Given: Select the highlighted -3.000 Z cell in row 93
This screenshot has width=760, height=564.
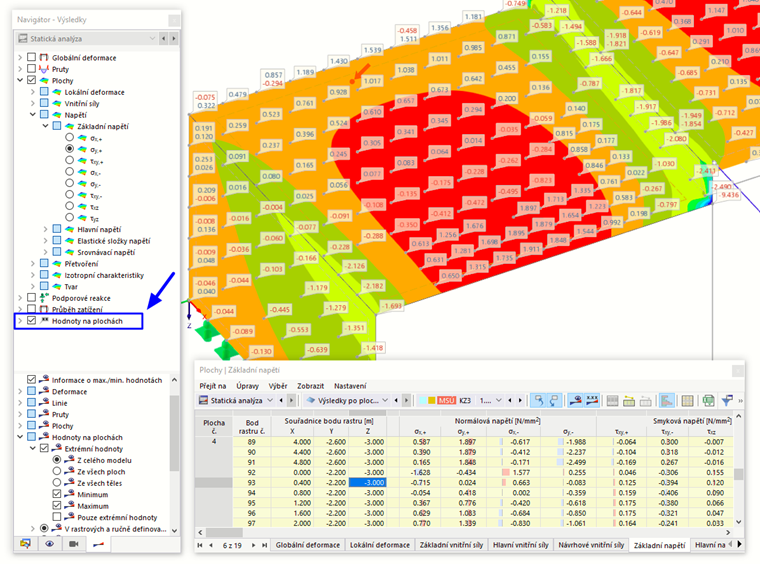Looking at the screenshot, I should point(367,483).
